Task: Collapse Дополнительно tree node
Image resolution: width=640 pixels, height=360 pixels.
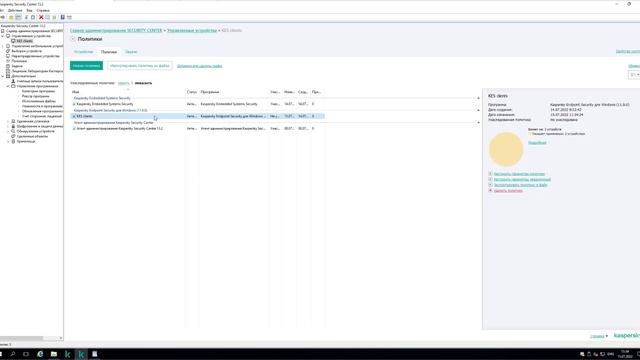Action: tap(3, 76)
